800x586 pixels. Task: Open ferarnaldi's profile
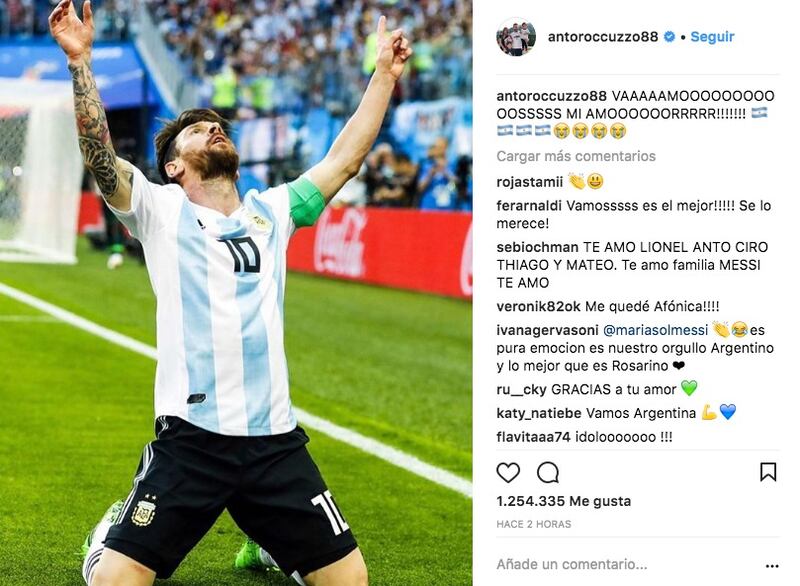coord(529,206)
